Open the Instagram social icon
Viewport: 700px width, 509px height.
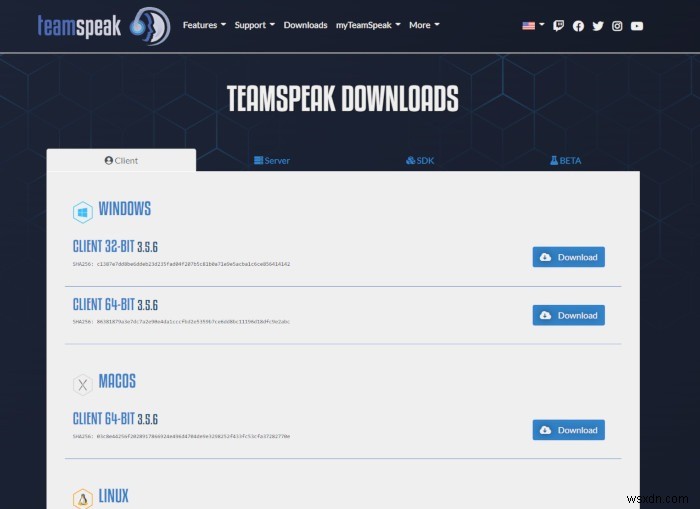click(x=617, y=26)
